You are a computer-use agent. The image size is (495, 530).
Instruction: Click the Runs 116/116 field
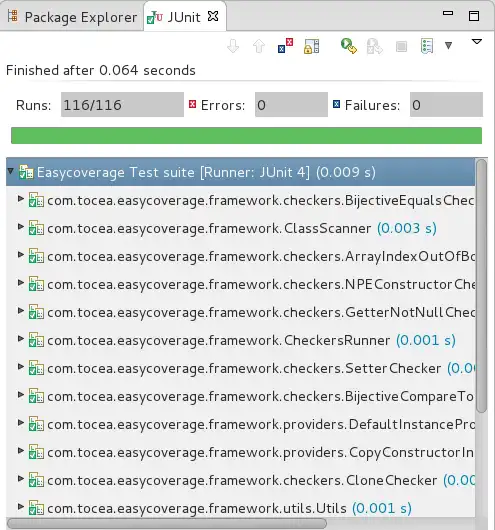point(122,105)
